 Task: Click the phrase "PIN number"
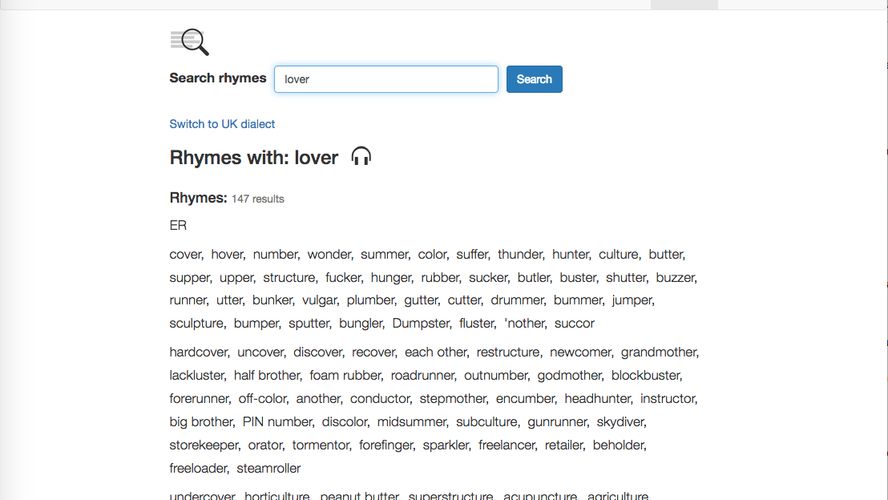click(277, 422)
